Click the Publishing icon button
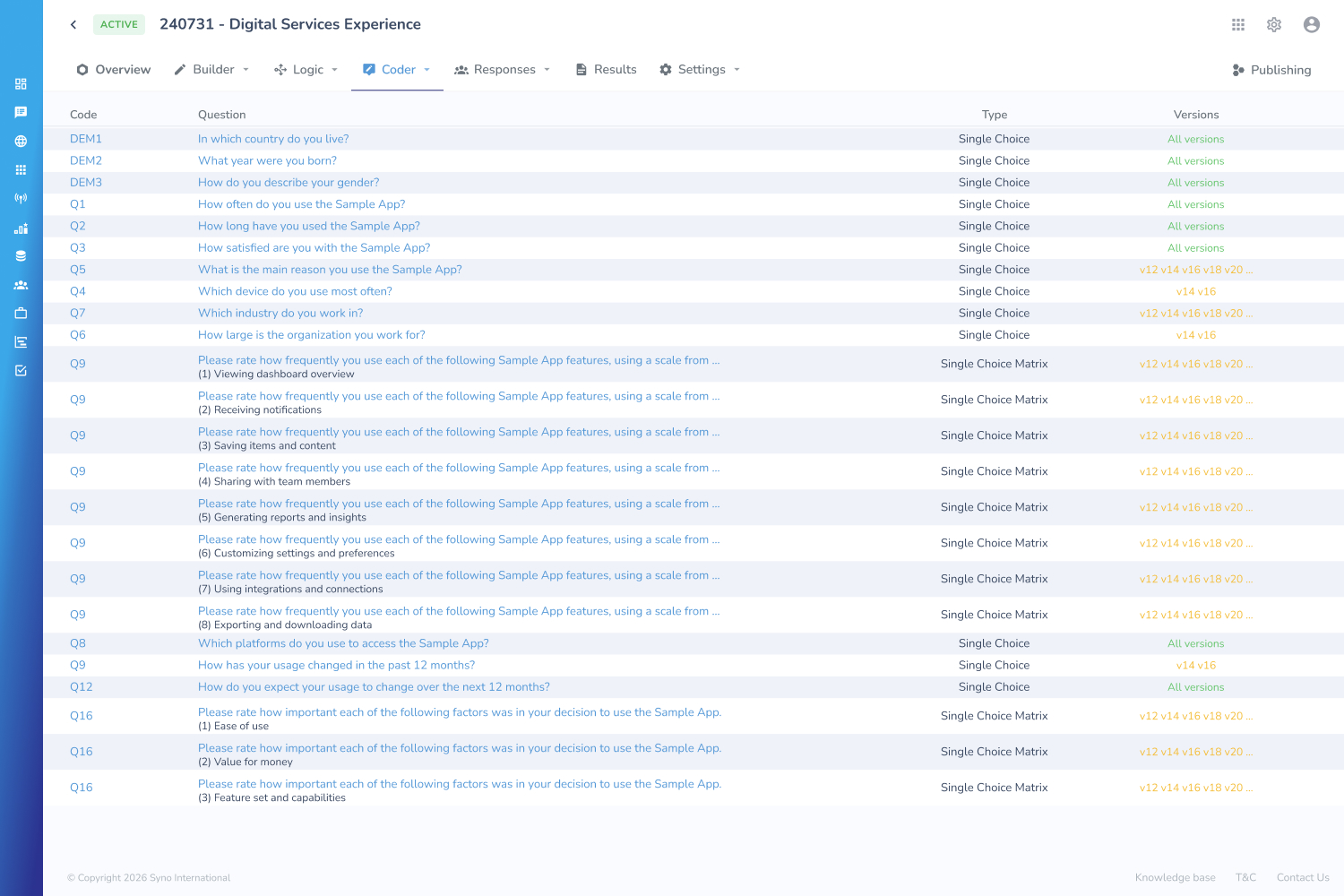The image size is (1344, 896). [x=1271, y=70]
